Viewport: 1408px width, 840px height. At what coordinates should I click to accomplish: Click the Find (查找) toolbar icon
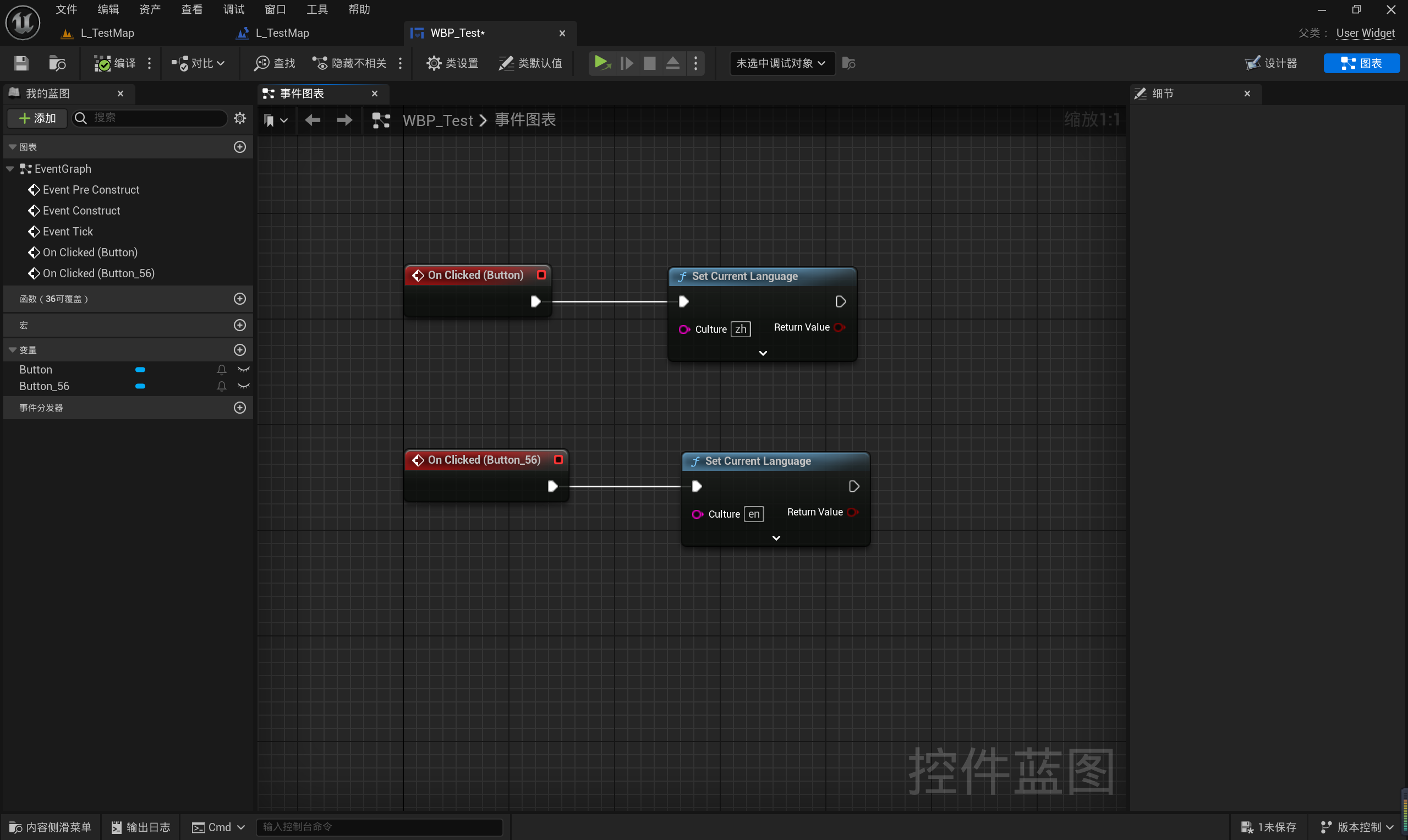click(x=261, y=63)
